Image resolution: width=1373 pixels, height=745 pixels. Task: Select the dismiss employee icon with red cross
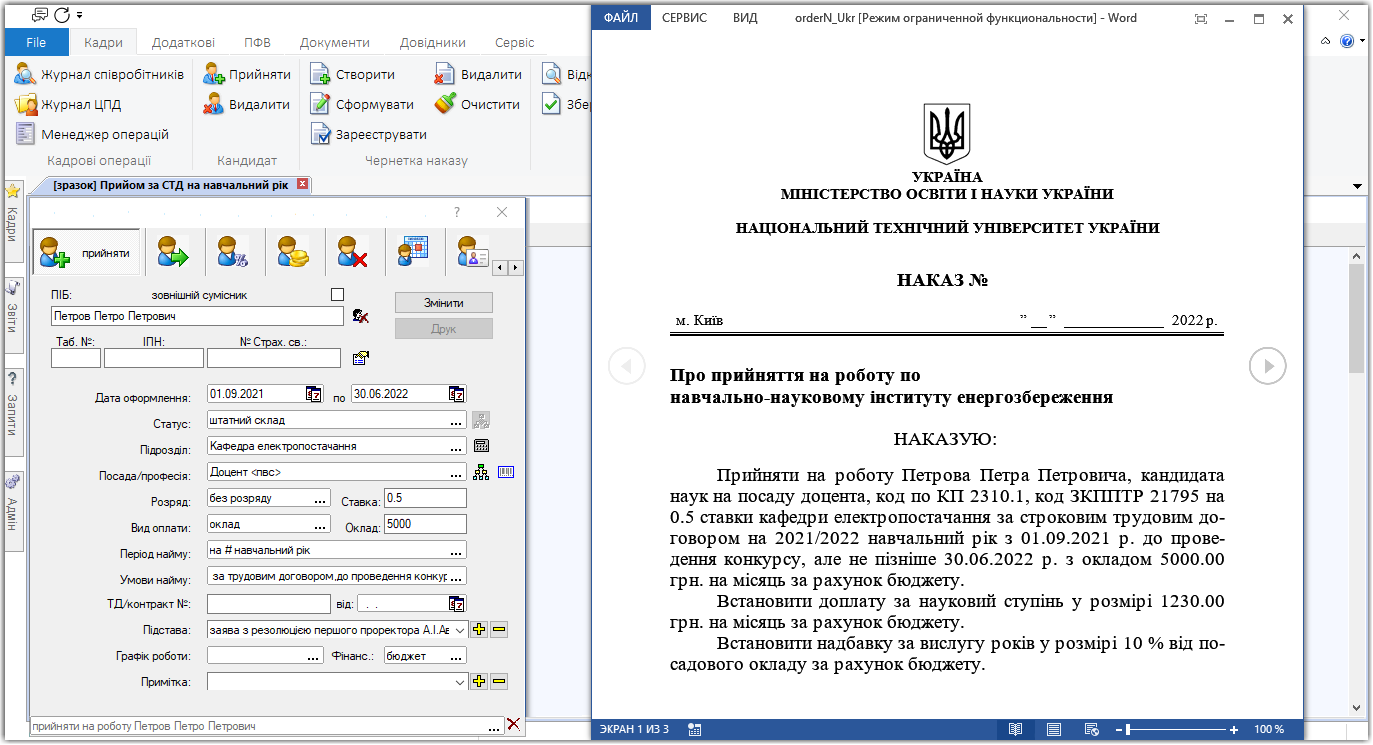click(353, 253)
